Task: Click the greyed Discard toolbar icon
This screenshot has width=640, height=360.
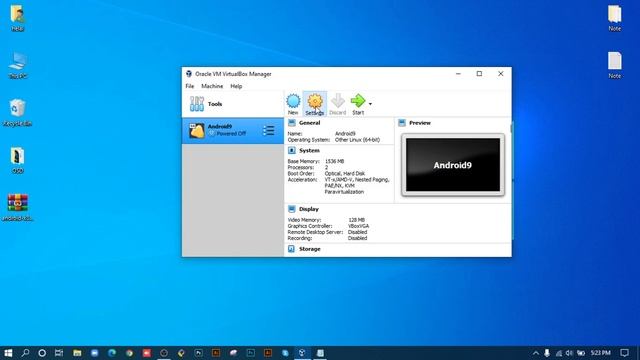Action: (x=338, y=104)
